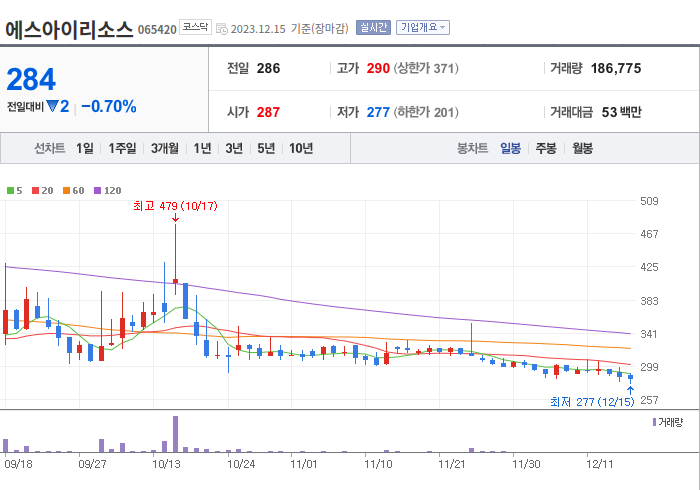The width and height of the screenshot is (700, 490).
Task: Click the calendar icon before the date
Action: pos(222,29)
